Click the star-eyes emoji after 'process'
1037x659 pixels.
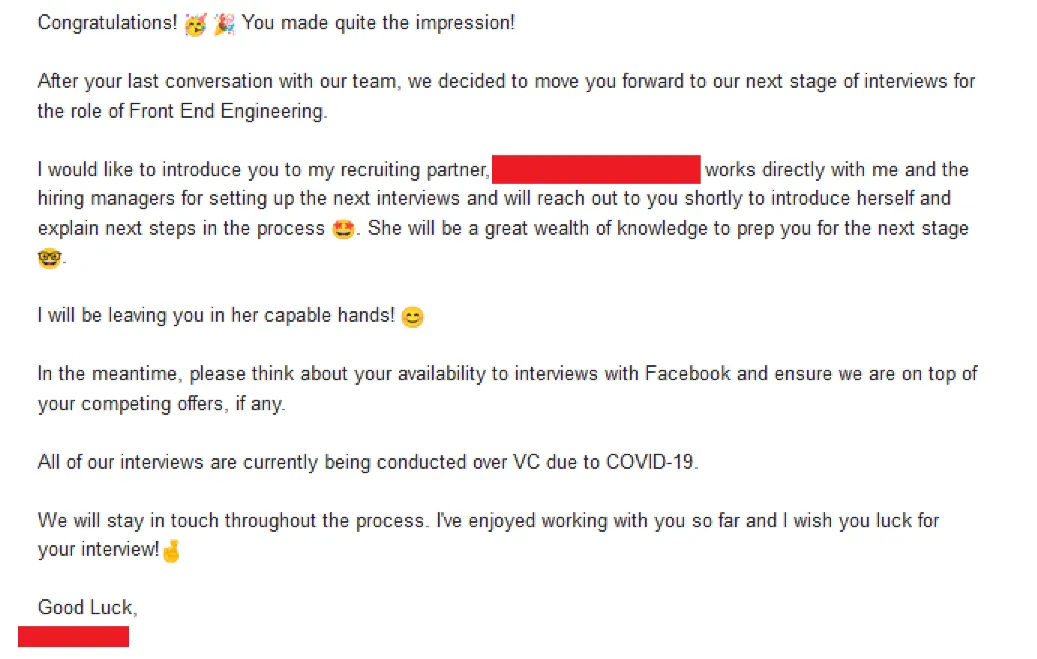pos(343,230)
